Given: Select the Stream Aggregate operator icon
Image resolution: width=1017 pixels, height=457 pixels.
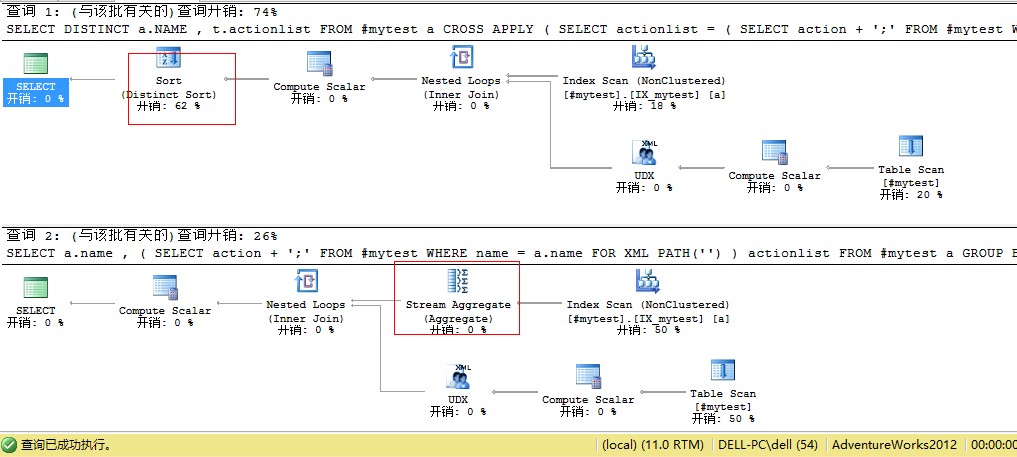Looking at the screenshot, I should tap(457, 281).
